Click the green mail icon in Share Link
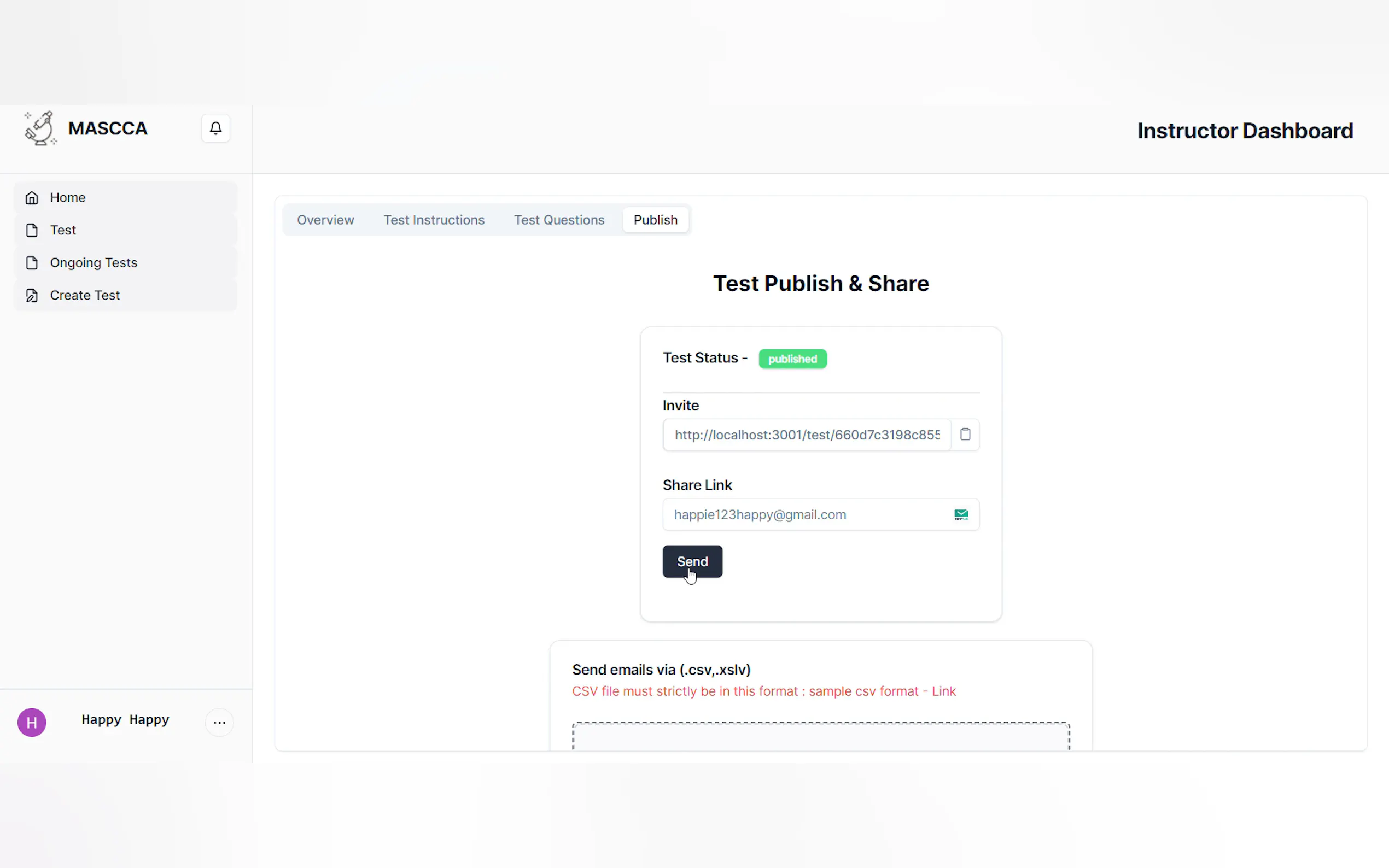The height and width of the screenshot is (868, 1389). pos(961,514)
